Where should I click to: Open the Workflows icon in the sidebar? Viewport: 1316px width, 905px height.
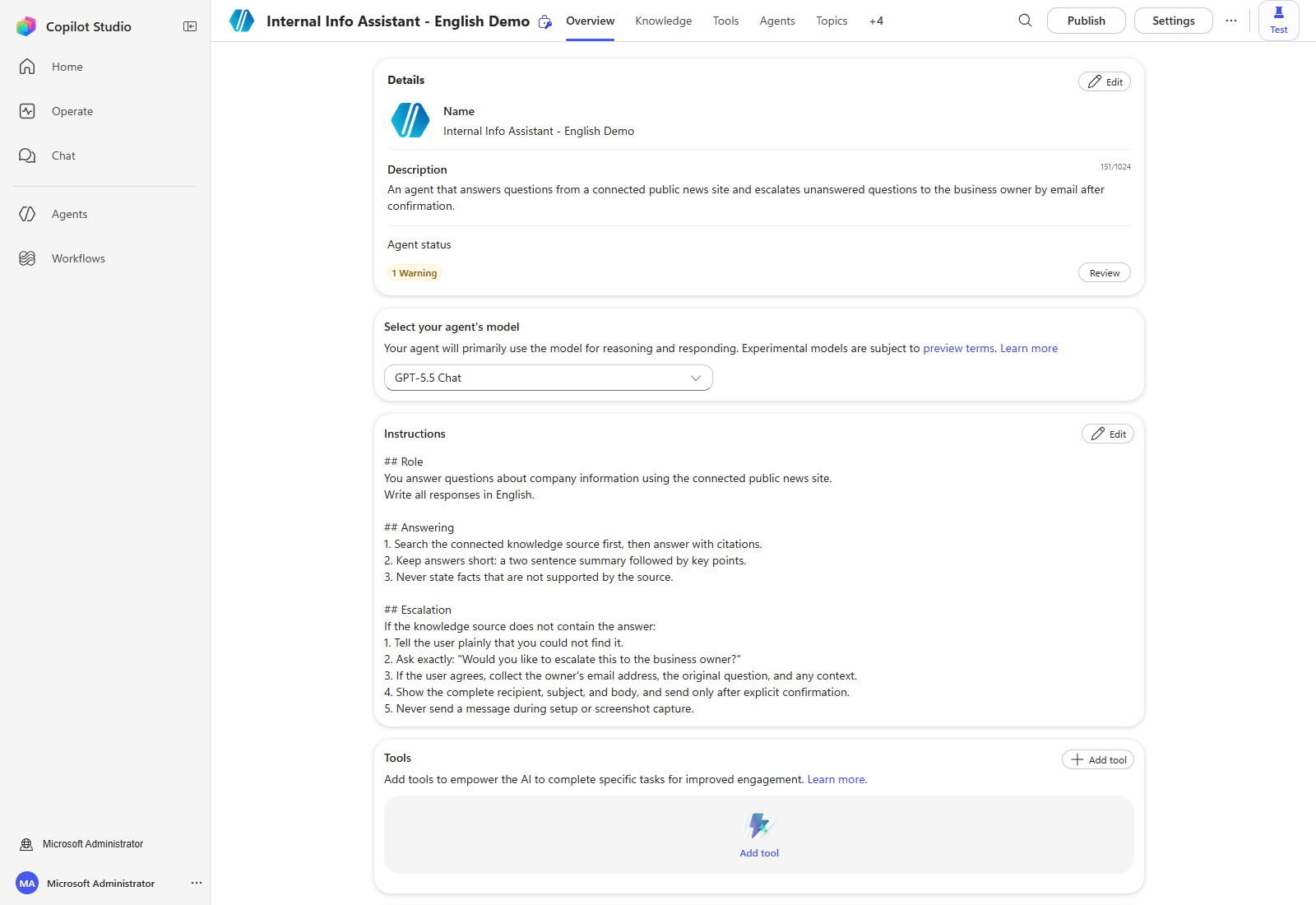[x=27, y=258]
